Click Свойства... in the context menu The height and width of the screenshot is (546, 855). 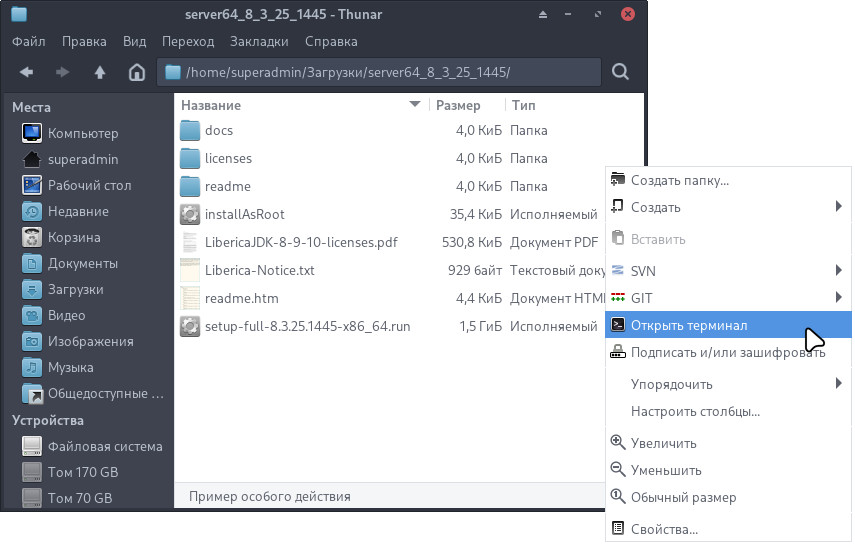[664, 529]
